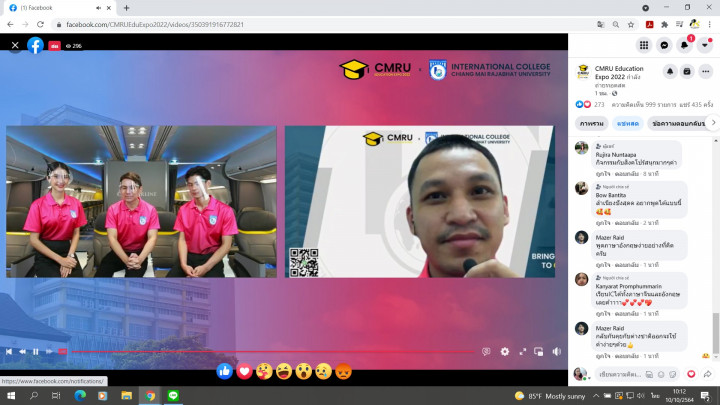
Task: Open the video settings gear
Action: click(505, 352)
